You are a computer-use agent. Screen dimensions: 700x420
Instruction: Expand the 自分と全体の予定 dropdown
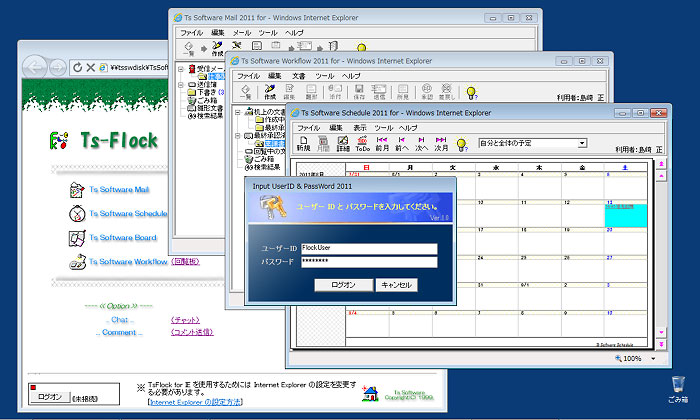click(x=581, y=143)
